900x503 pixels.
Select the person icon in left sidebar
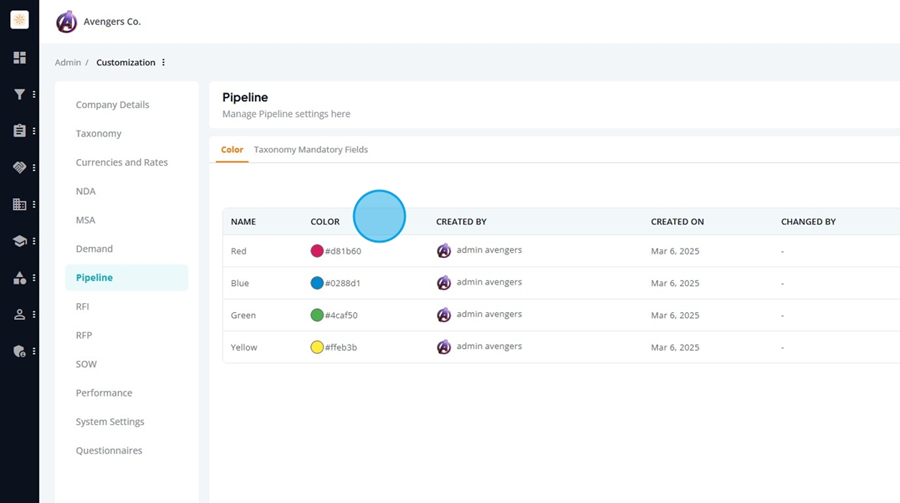click(20, 315)
